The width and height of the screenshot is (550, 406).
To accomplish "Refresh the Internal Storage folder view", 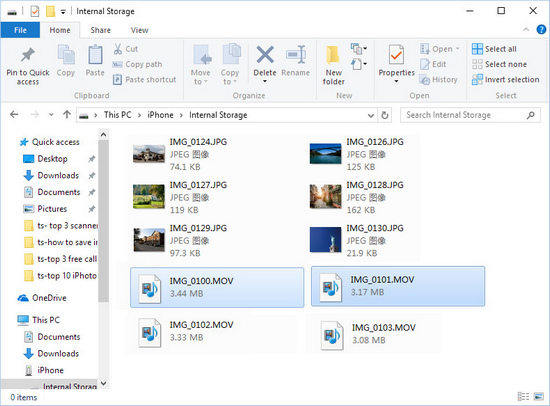I will [x=385, y=115].
